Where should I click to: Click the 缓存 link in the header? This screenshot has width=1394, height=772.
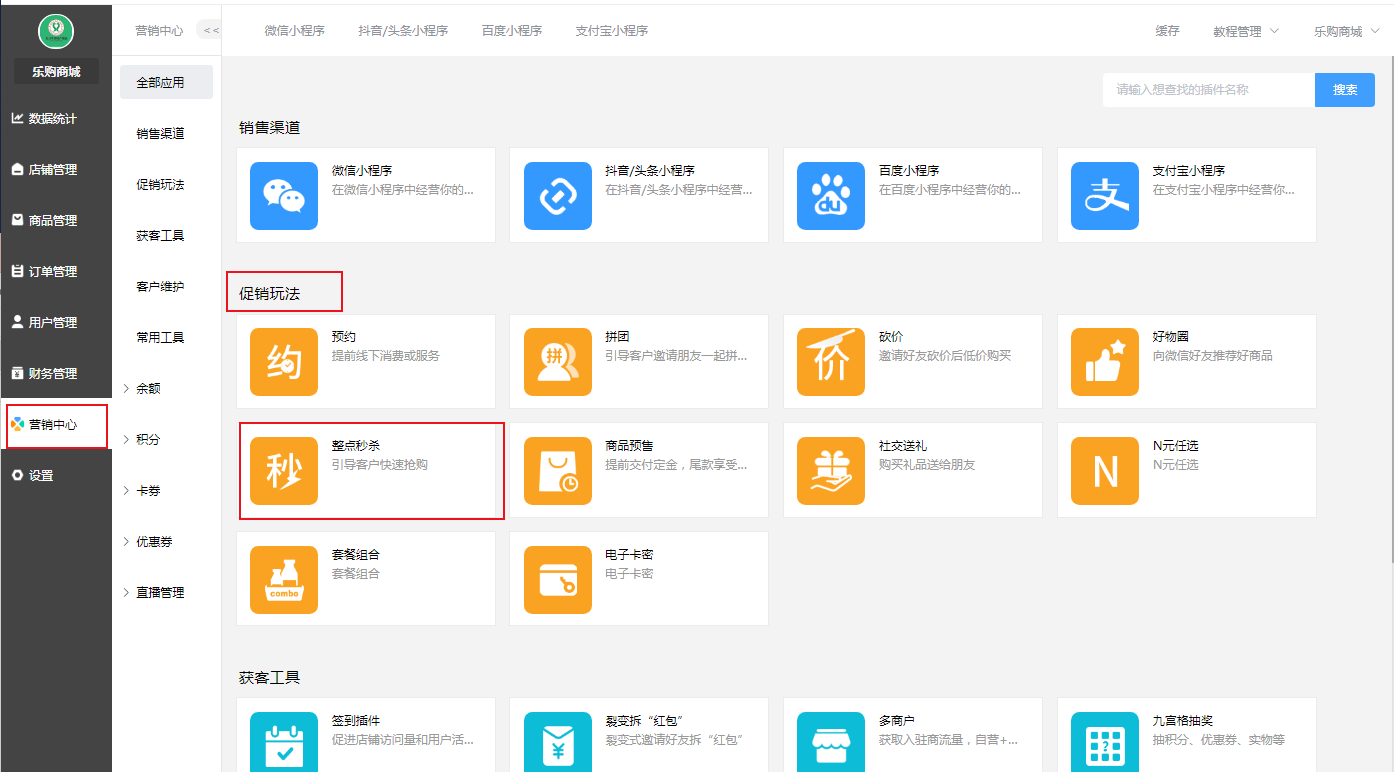(1167, 31)
